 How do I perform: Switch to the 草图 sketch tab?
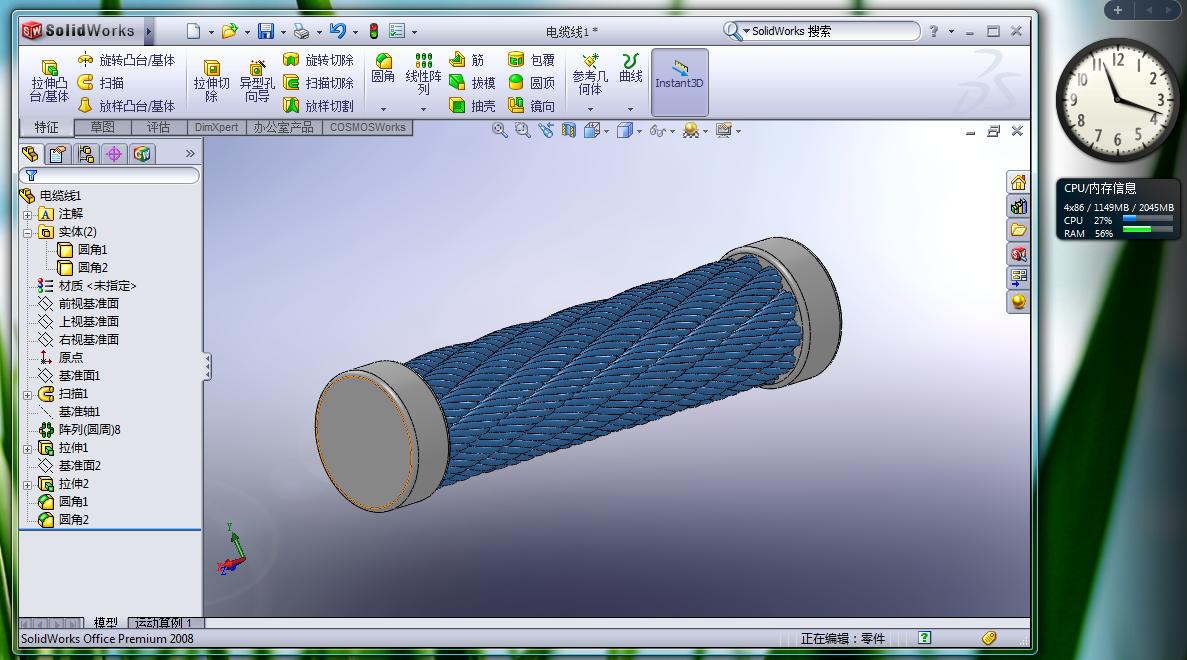coord(102,127)
